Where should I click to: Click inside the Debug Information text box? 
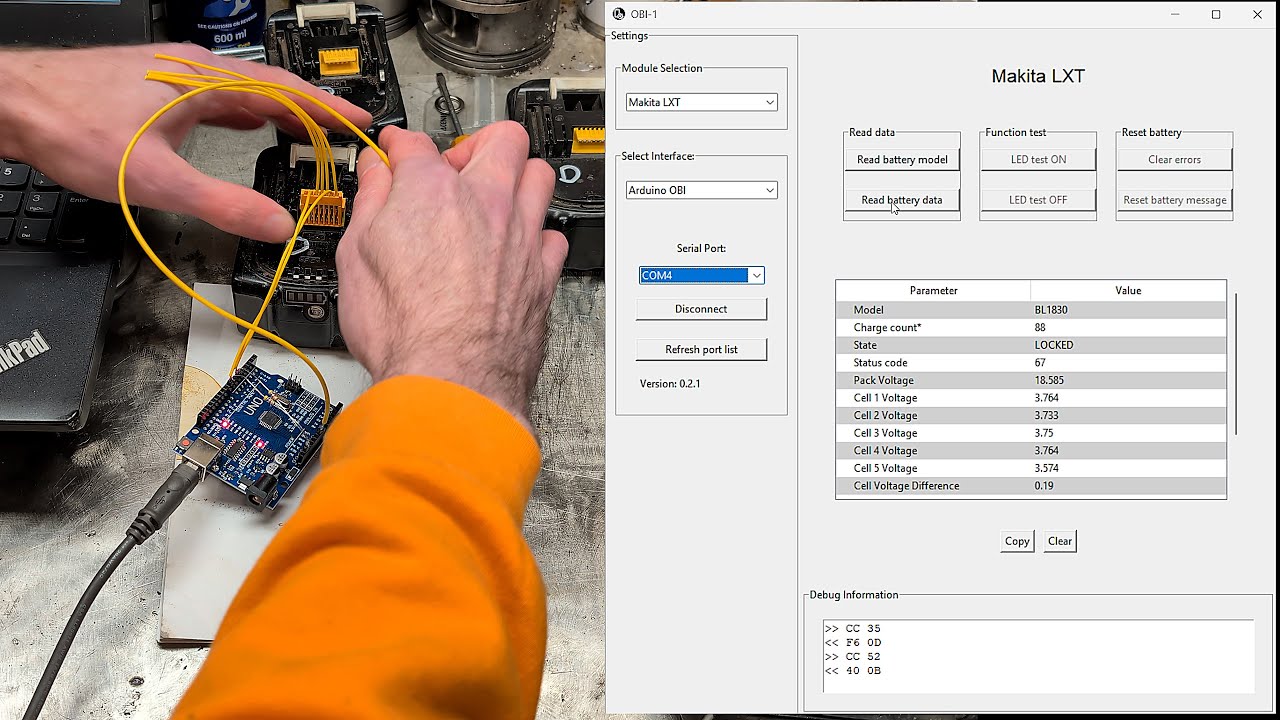click(1038, 656)
